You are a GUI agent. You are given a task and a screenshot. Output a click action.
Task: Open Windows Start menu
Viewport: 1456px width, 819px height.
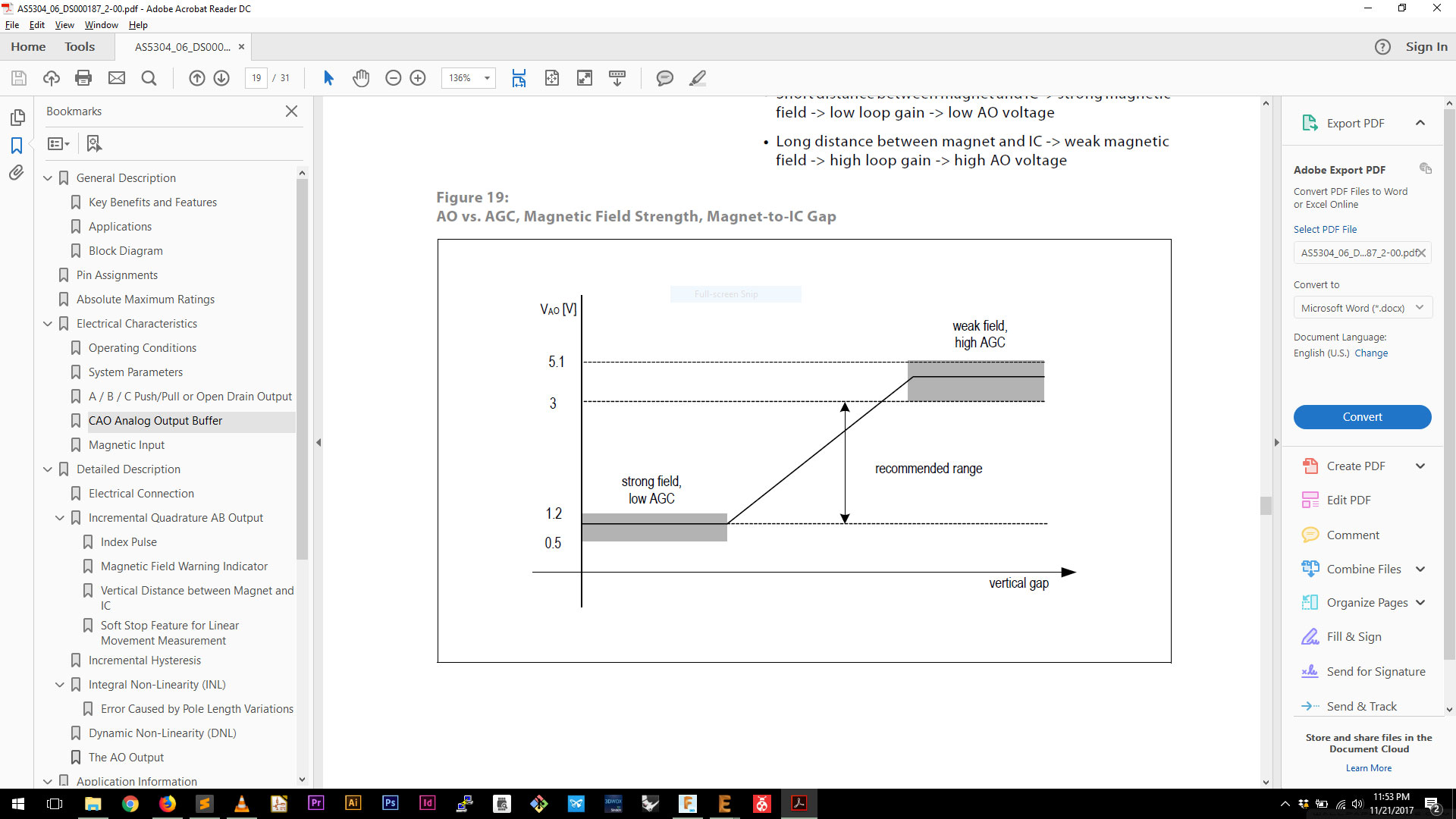point(17,804)
